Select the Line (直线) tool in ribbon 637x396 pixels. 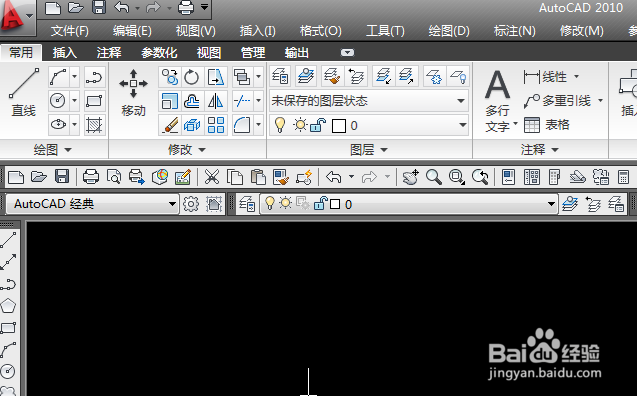pyautogui.click(x=24, y=93)
